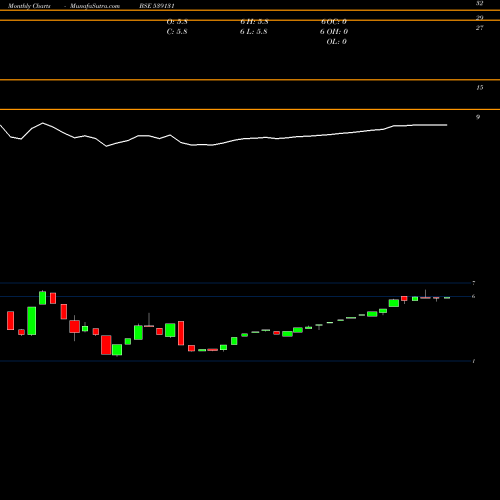
Task: Click the price axis label '27'
Action: click(479, 28)
